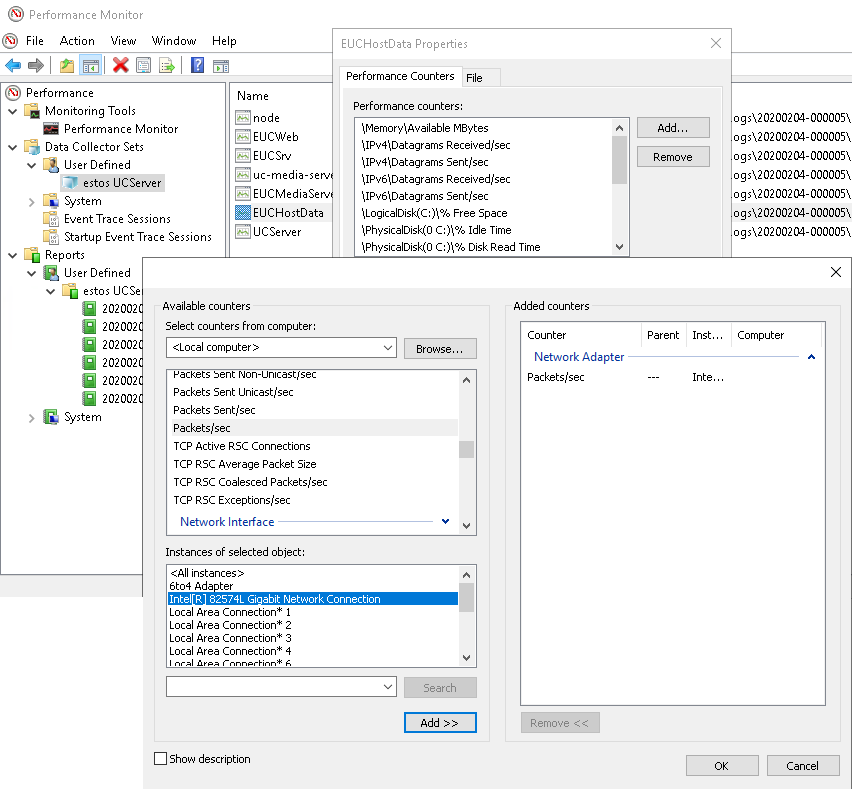Viewport: 852px width, 789px height.
Task: Click the red X Delete toolbar icon
Action: click(x=120, y=65)
